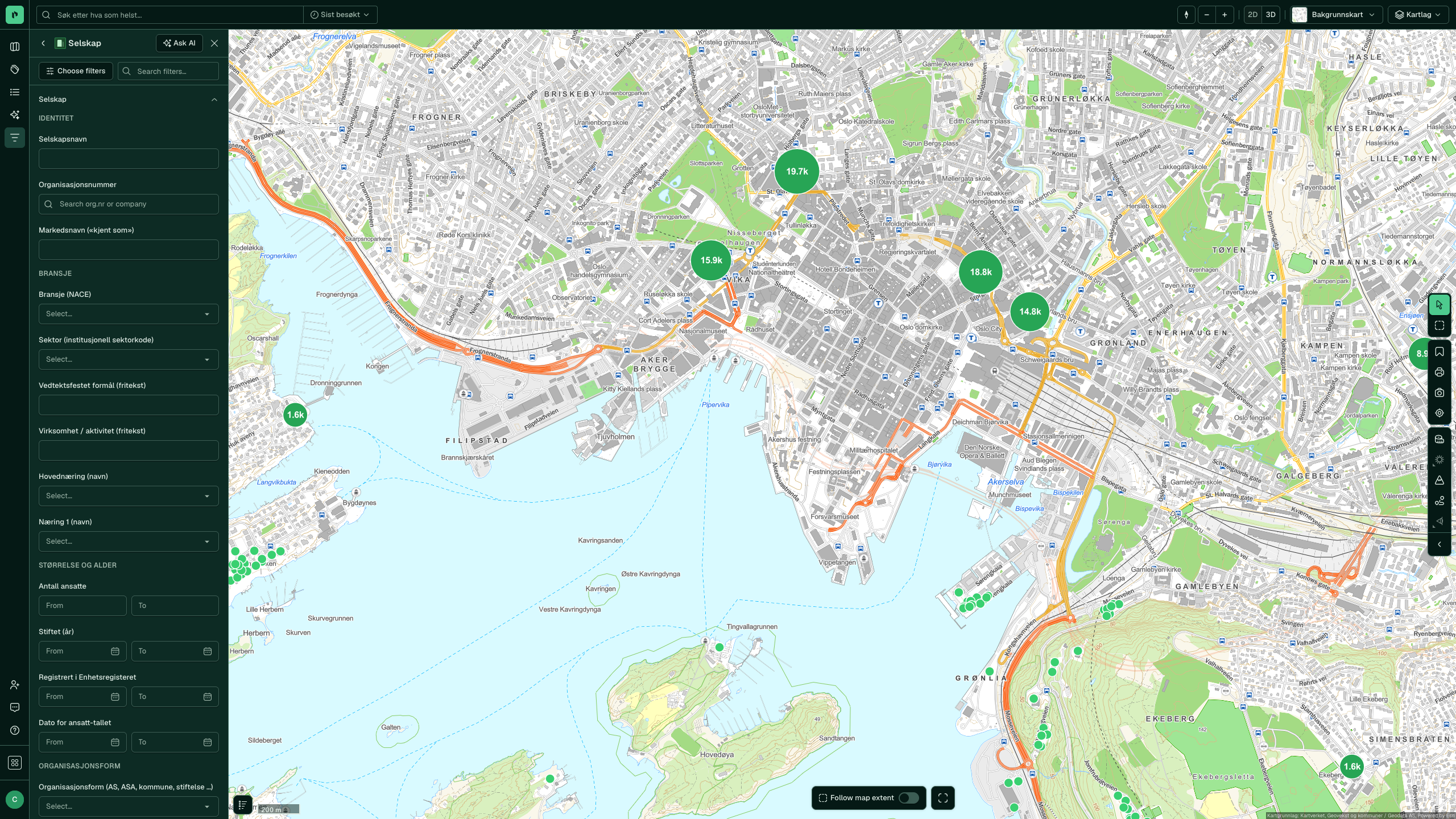Zoom in with the plus button
Image resolution: width=1456 pixels, height=819 pixels.
pyautogui.click(x=1225, y=15)
